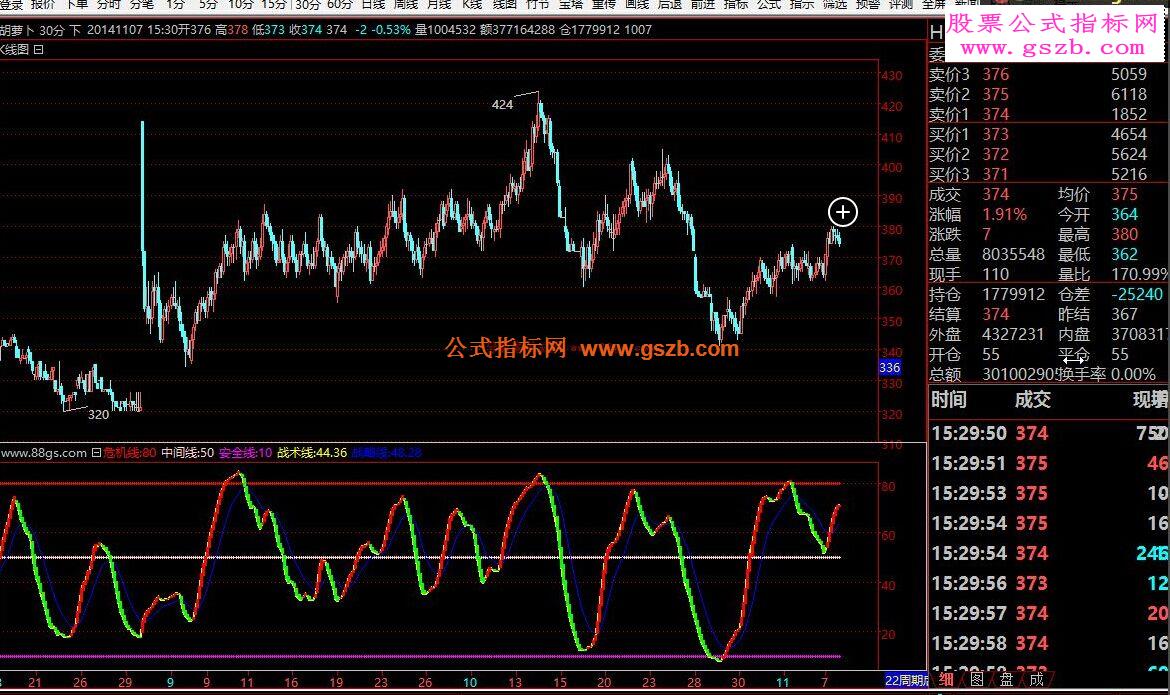
Task: Switch to the 图 chart tab
Action: click(977, 679)
